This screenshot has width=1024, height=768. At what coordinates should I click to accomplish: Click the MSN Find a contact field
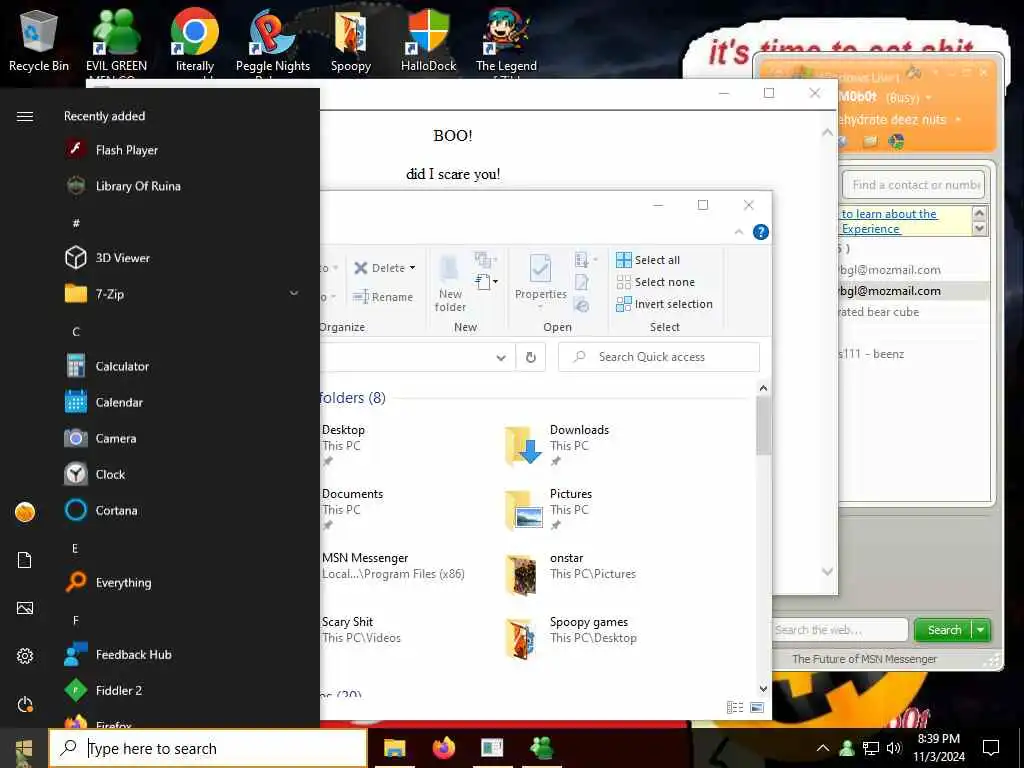914,185
